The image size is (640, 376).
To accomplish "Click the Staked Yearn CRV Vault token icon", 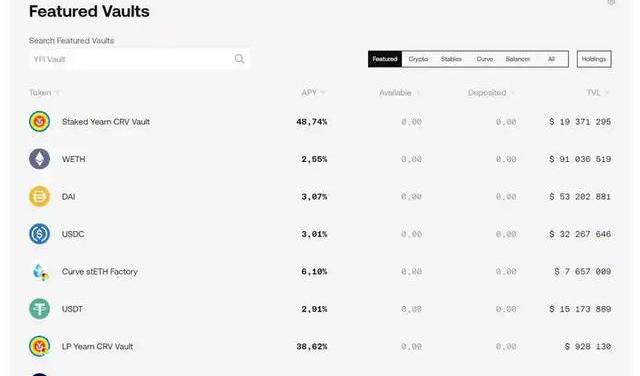I will coord(40,122).
